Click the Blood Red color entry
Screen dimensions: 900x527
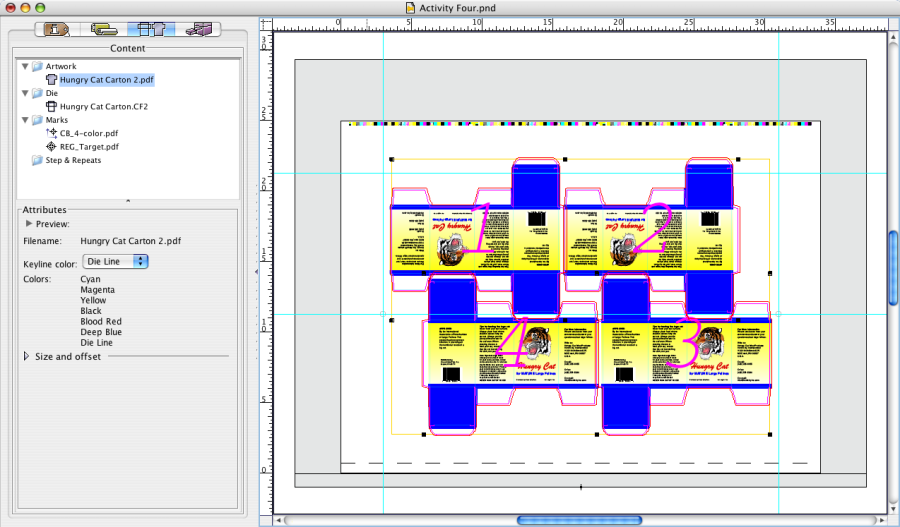click(101, 321)
